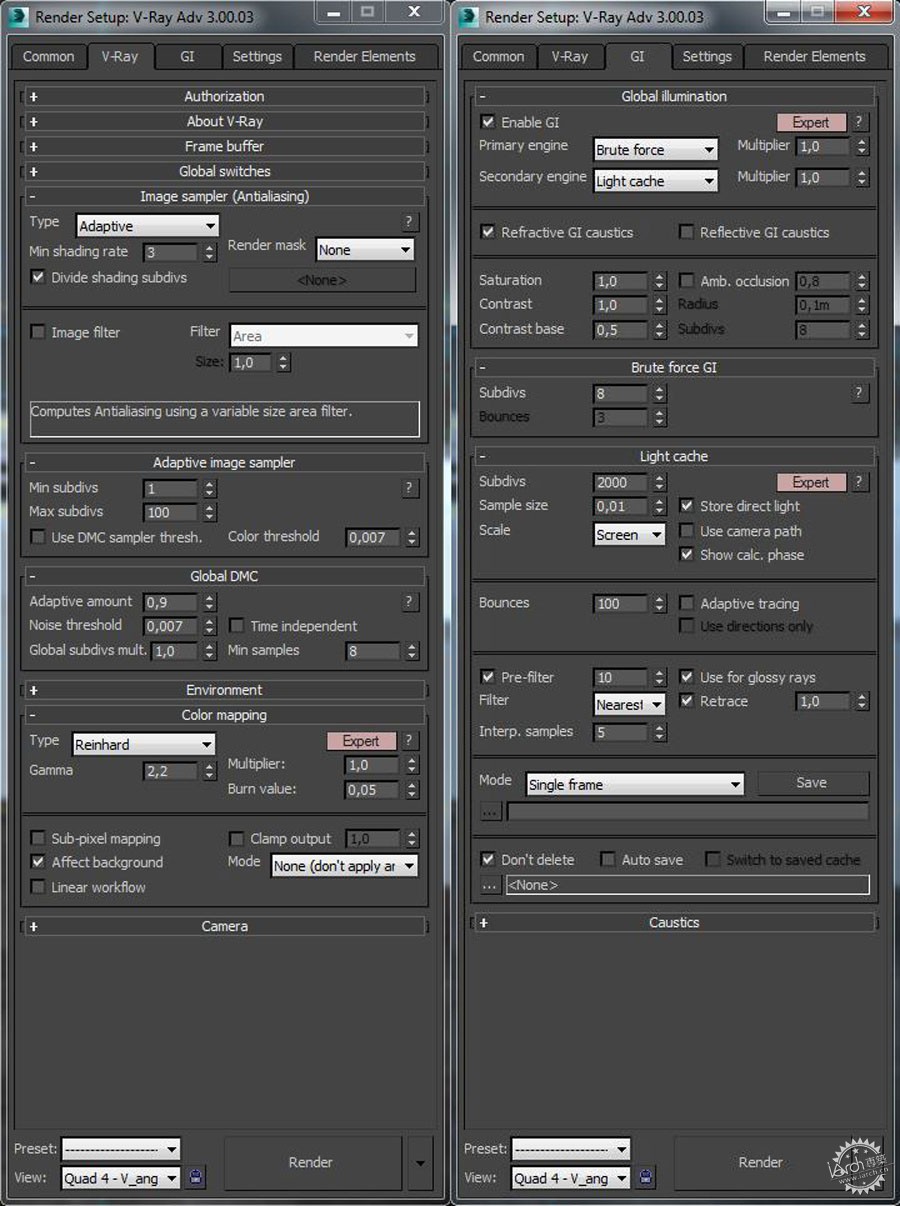Click the Gamma spinner arrows

(209, 771)
